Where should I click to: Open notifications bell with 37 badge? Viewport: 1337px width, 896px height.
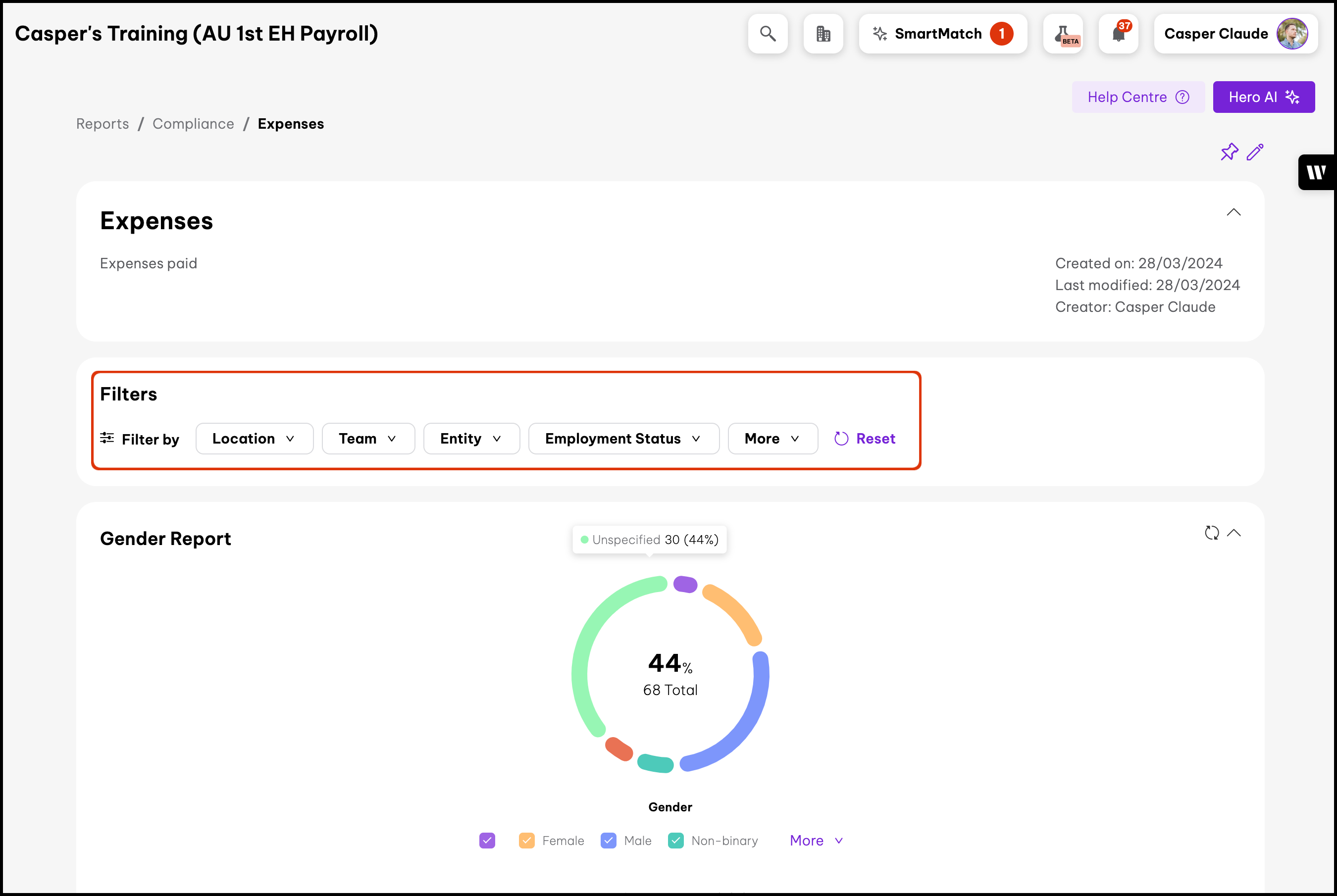coord(1118,34)
